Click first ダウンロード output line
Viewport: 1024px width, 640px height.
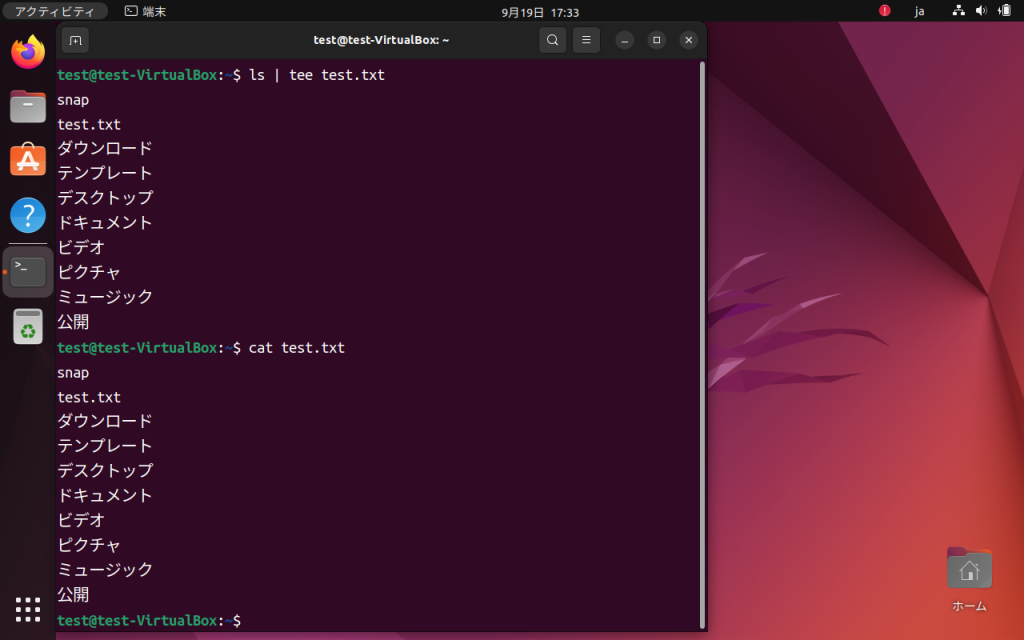(x=104, y=148)
